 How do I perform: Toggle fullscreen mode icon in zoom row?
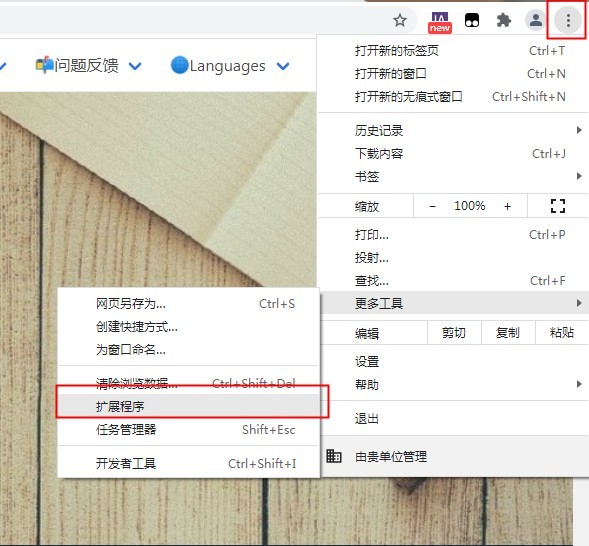pyautogui.click(x=558, y=206)
